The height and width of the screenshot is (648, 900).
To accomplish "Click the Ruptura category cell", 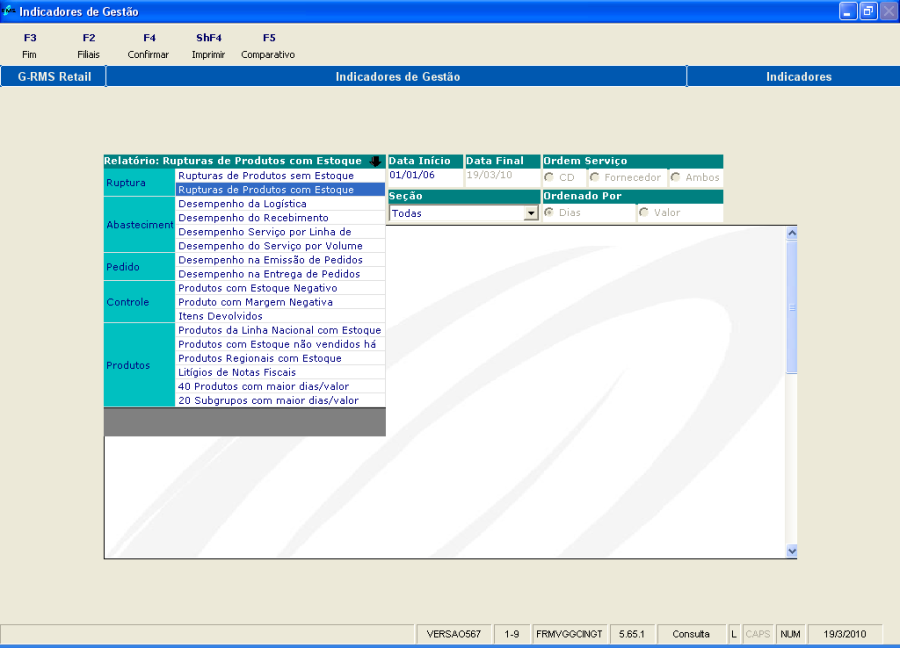I will (139, 183).
